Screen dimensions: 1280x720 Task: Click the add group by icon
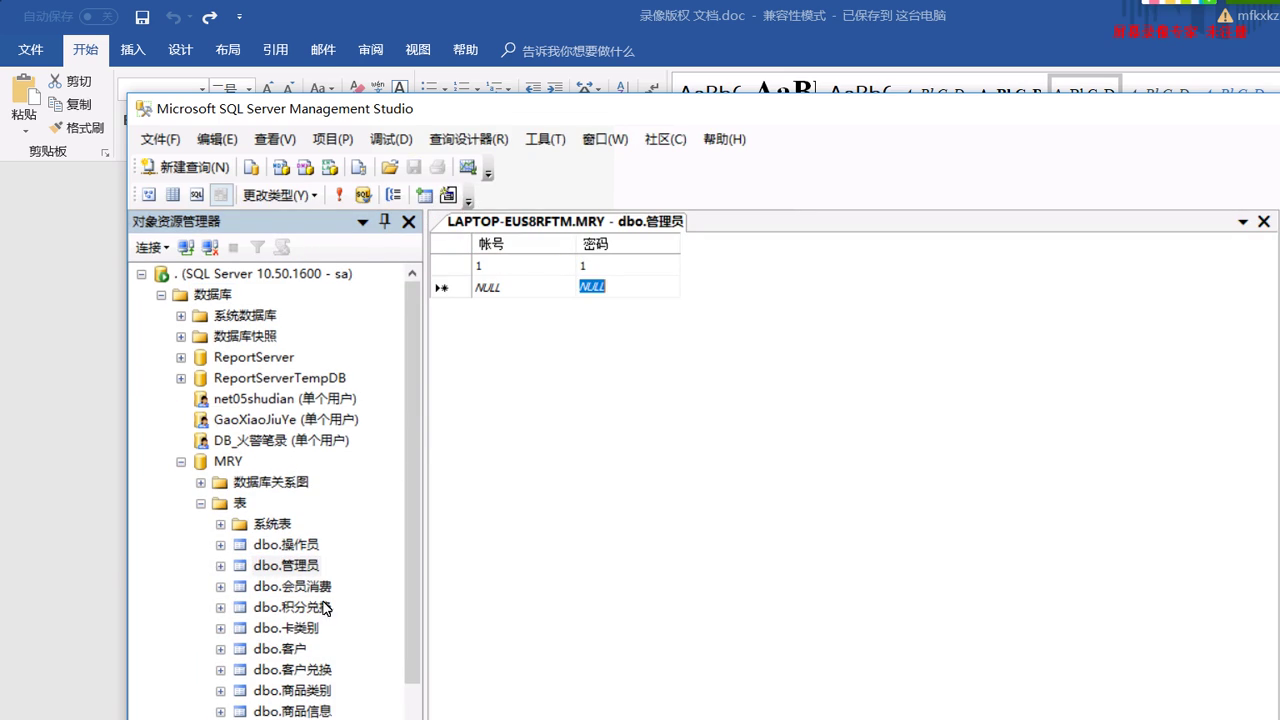[394, 195]
